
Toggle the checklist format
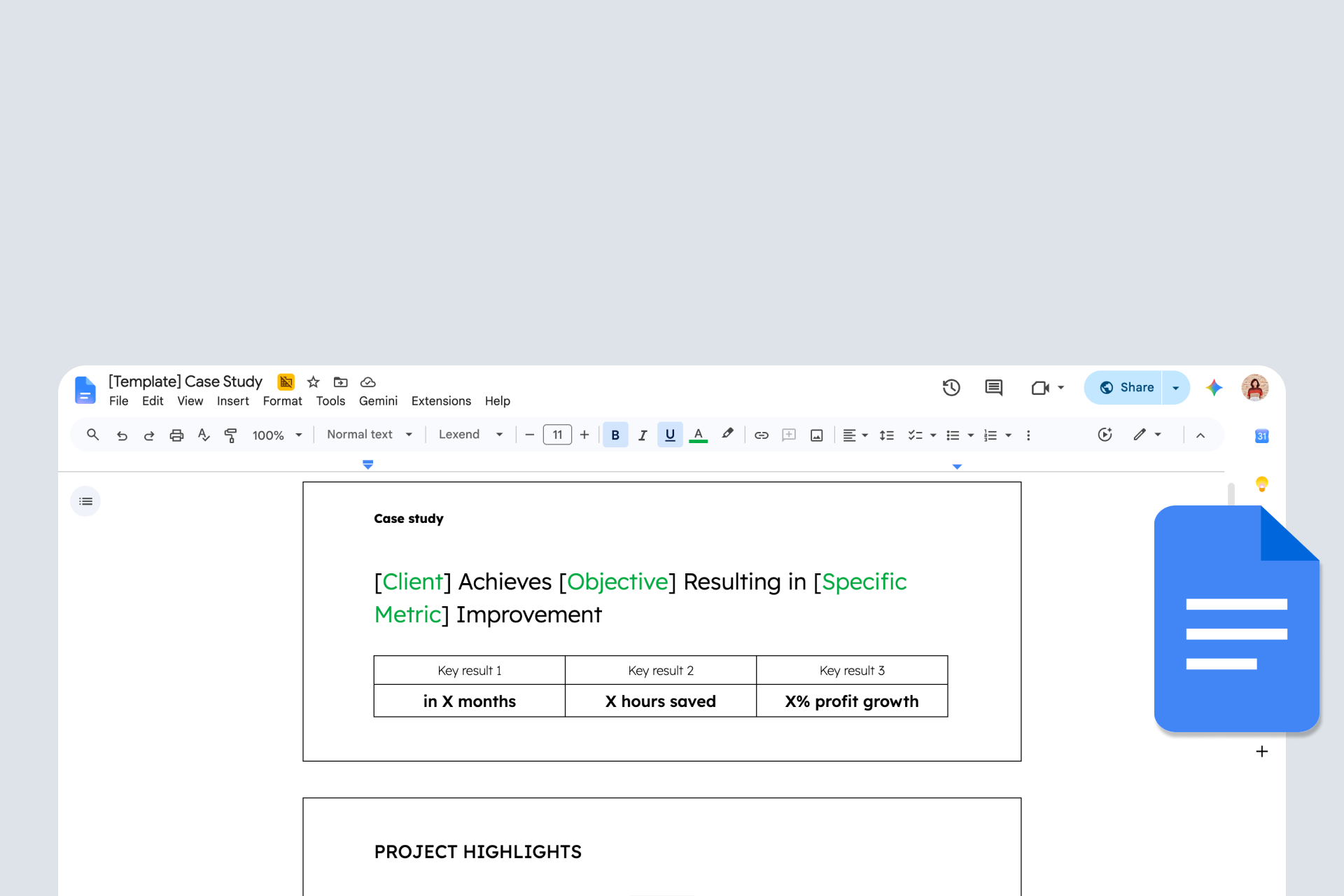pos(915,435)
